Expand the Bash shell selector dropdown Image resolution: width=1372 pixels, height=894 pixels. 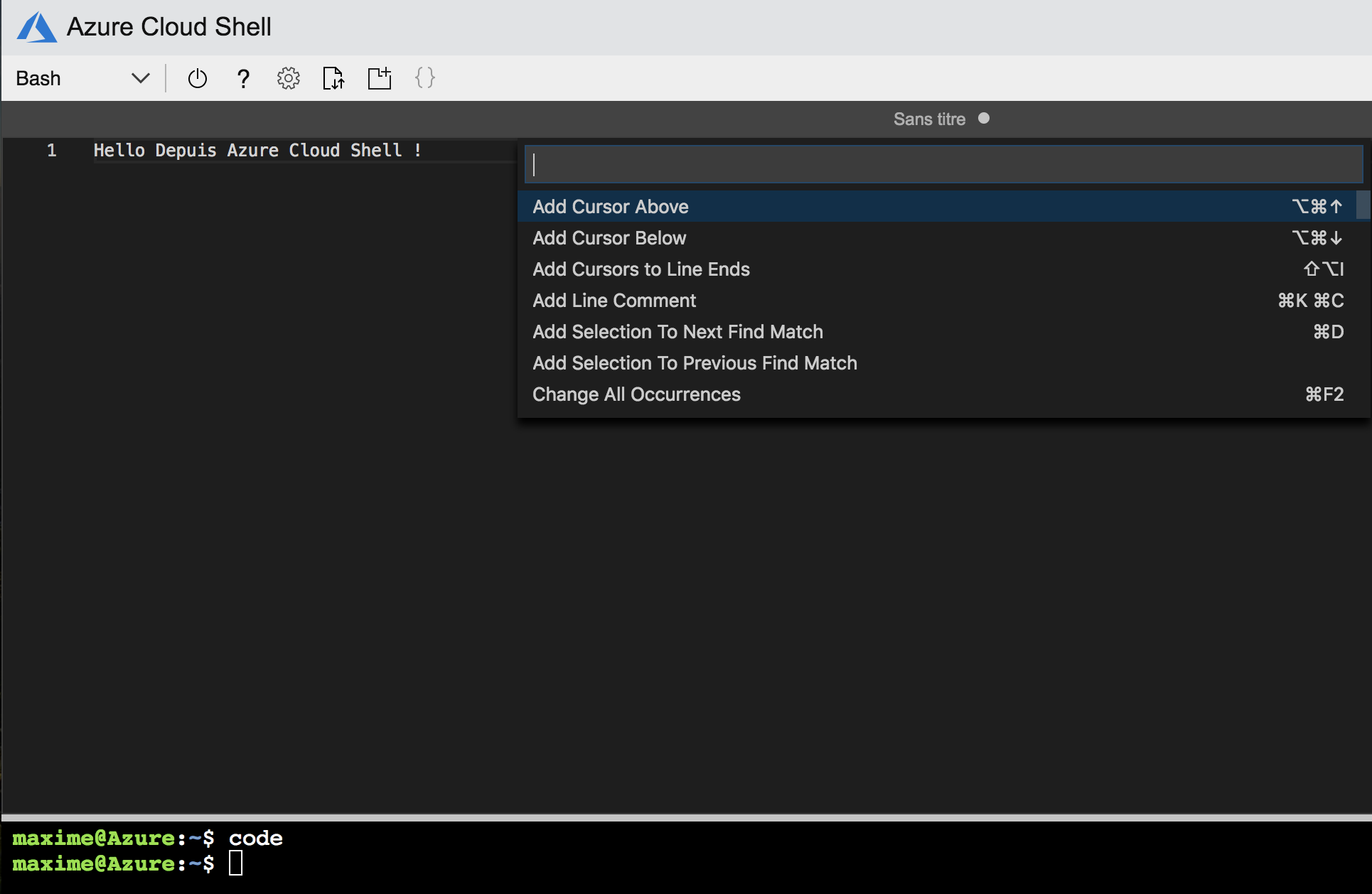[x=139, y=78]
